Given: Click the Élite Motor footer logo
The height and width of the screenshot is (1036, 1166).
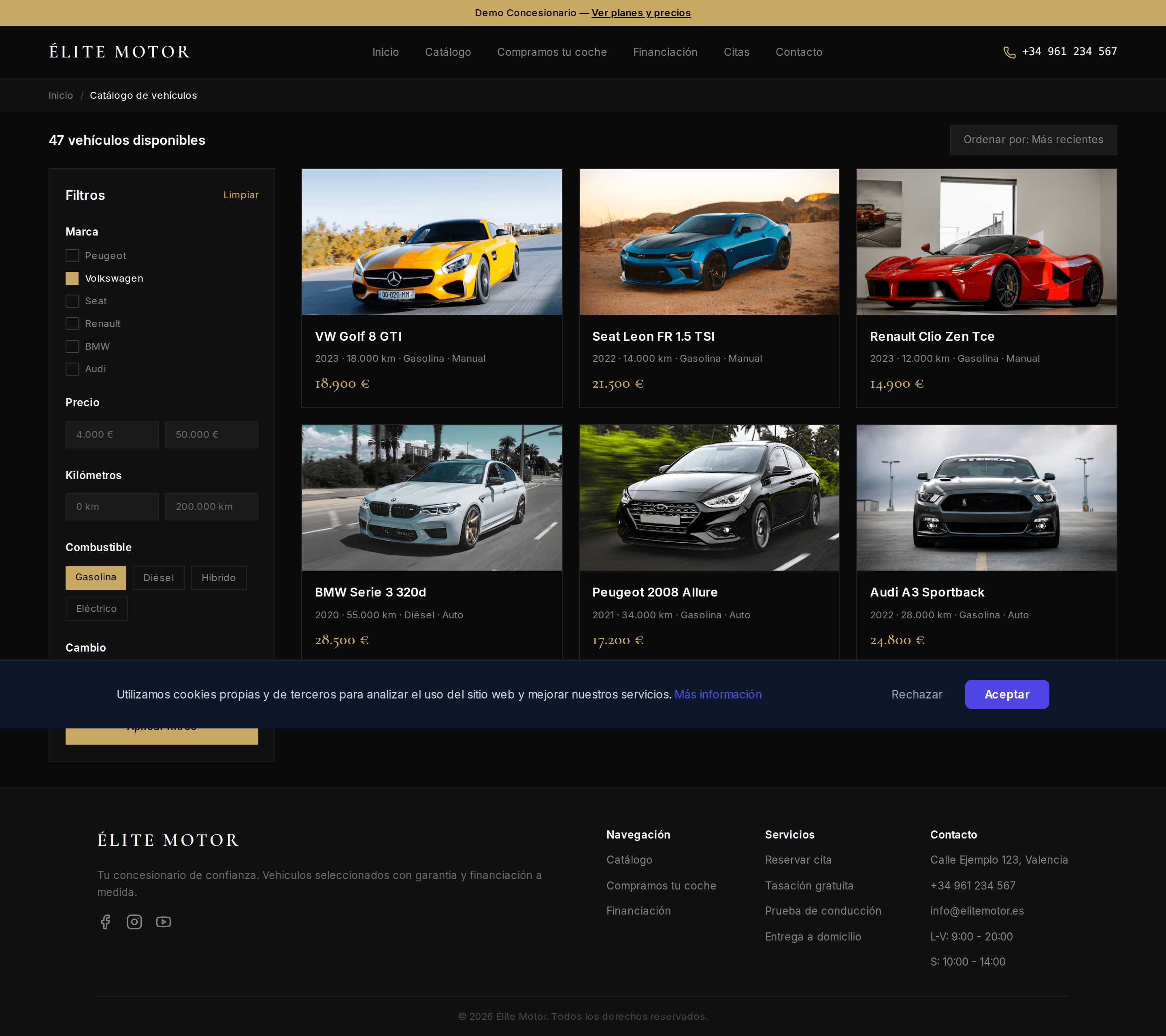Looking at the screenshot, I should (x=168, y=840).
